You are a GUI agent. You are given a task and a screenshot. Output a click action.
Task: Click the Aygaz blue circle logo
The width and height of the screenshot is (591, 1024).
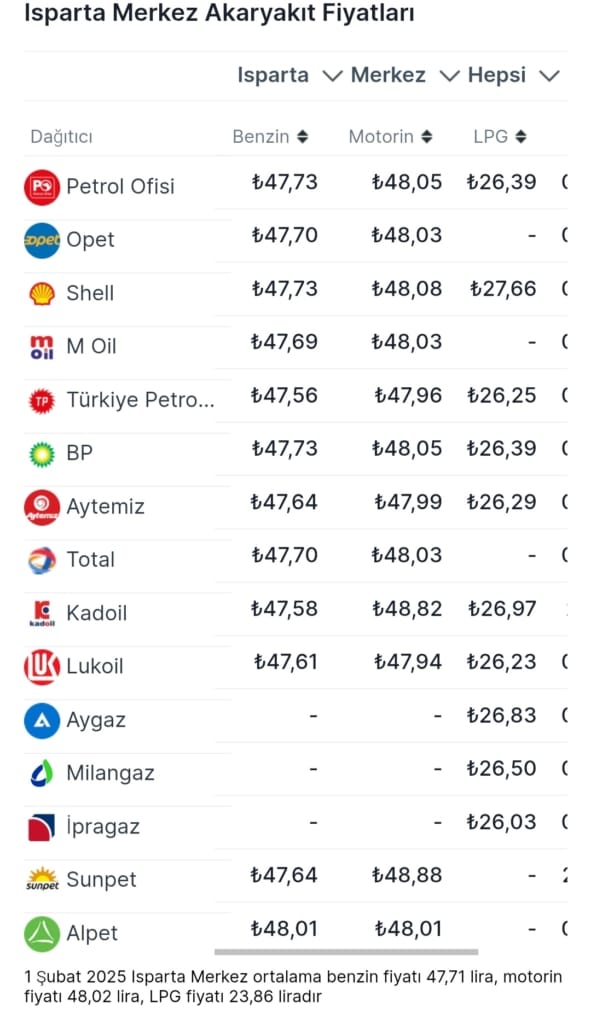(42, 720)
